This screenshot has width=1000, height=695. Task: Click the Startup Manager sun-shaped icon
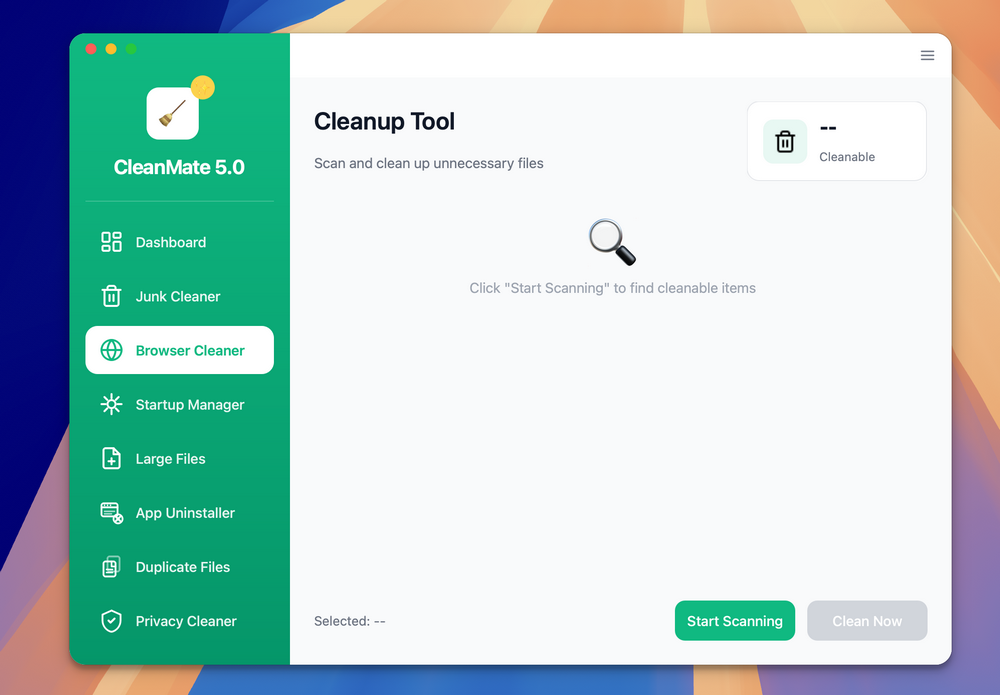click(x=111, y=404)
